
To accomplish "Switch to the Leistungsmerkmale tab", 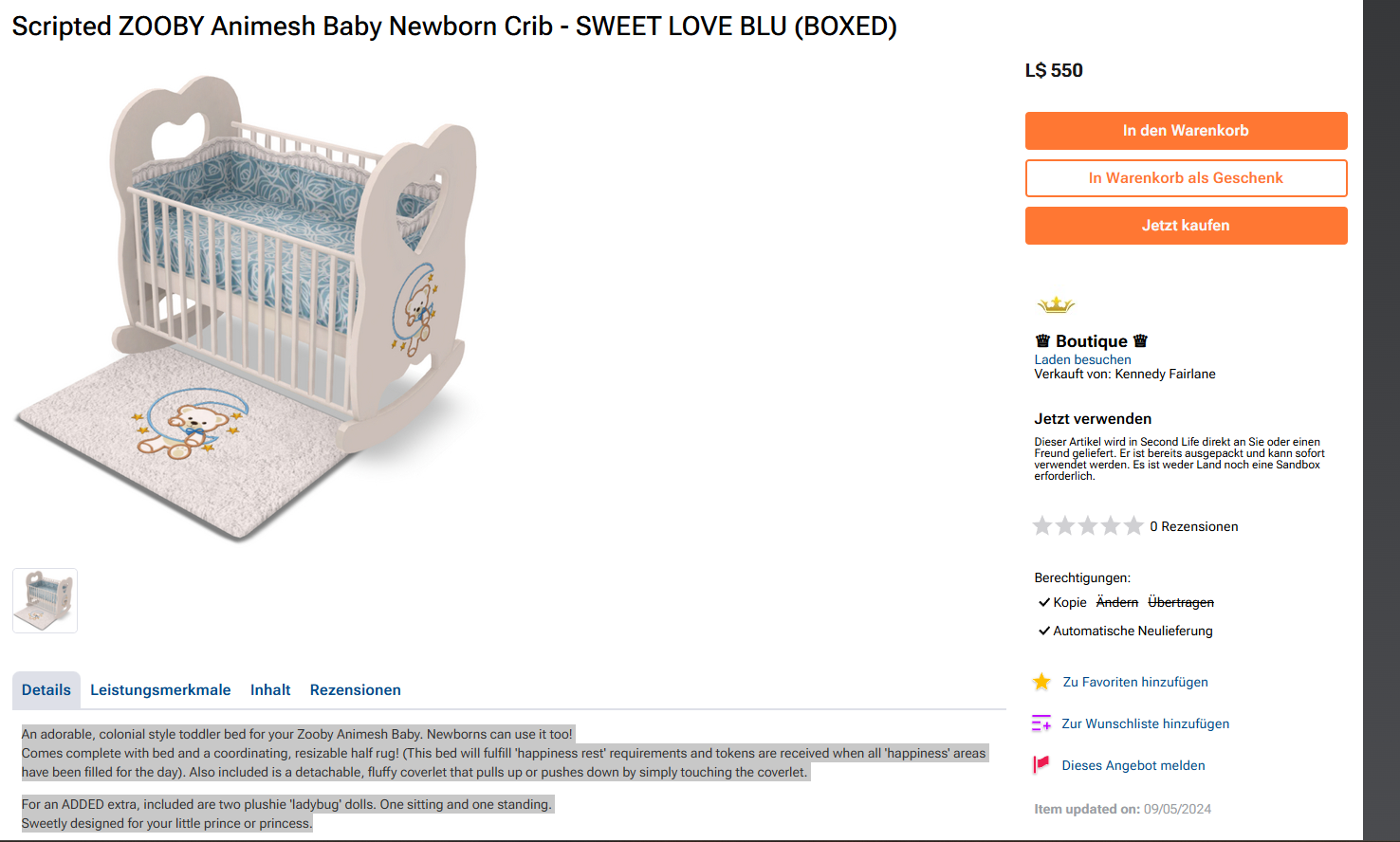I will 160,690.
